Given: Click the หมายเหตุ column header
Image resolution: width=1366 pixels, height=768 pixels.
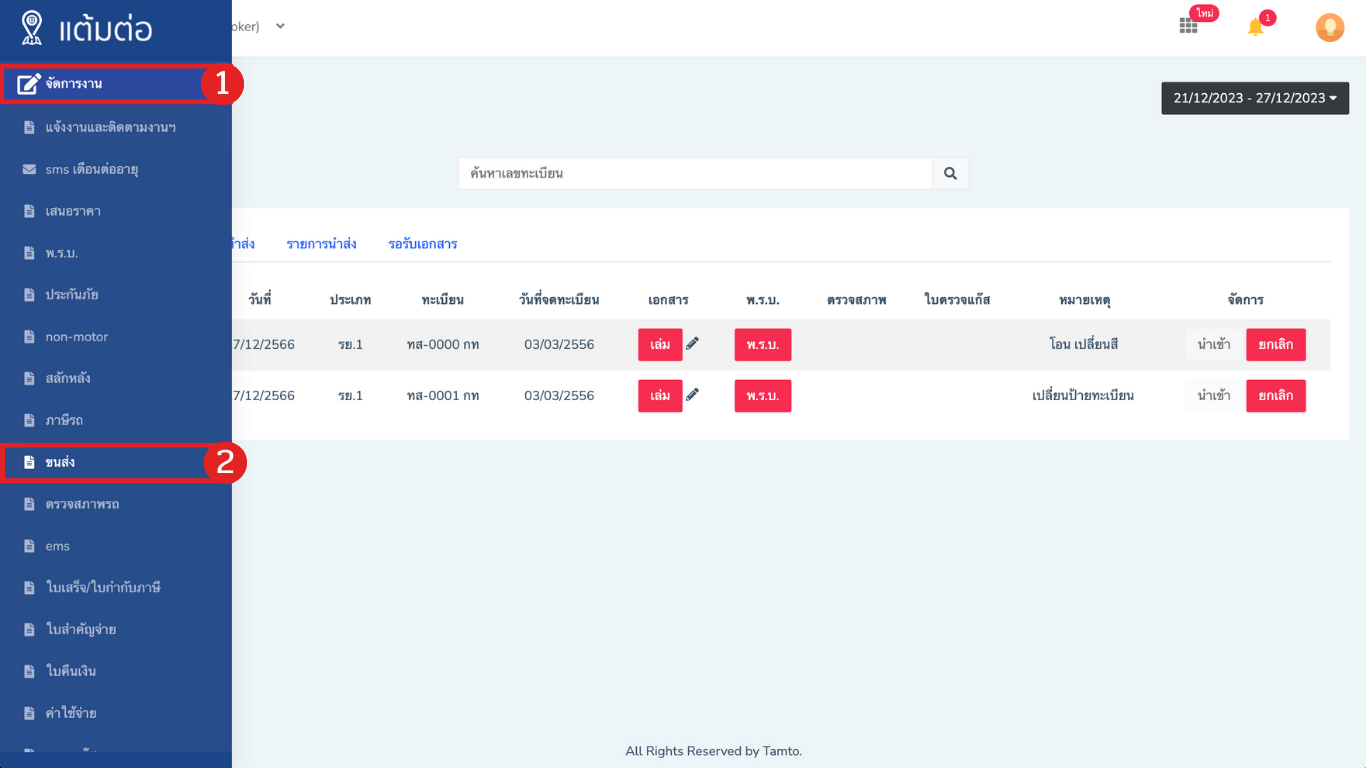Looking at the screenshot, I should [1085, 300].
